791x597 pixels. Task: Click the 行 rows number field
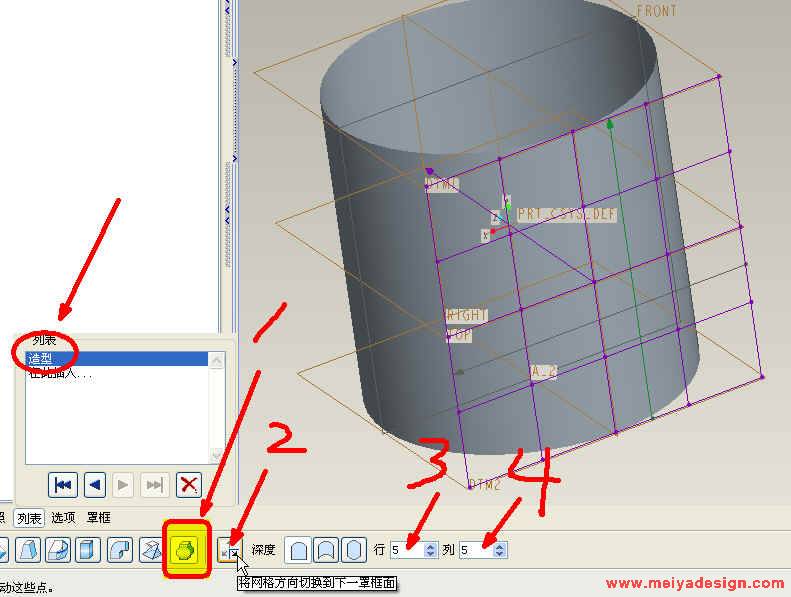click(406, 550)
